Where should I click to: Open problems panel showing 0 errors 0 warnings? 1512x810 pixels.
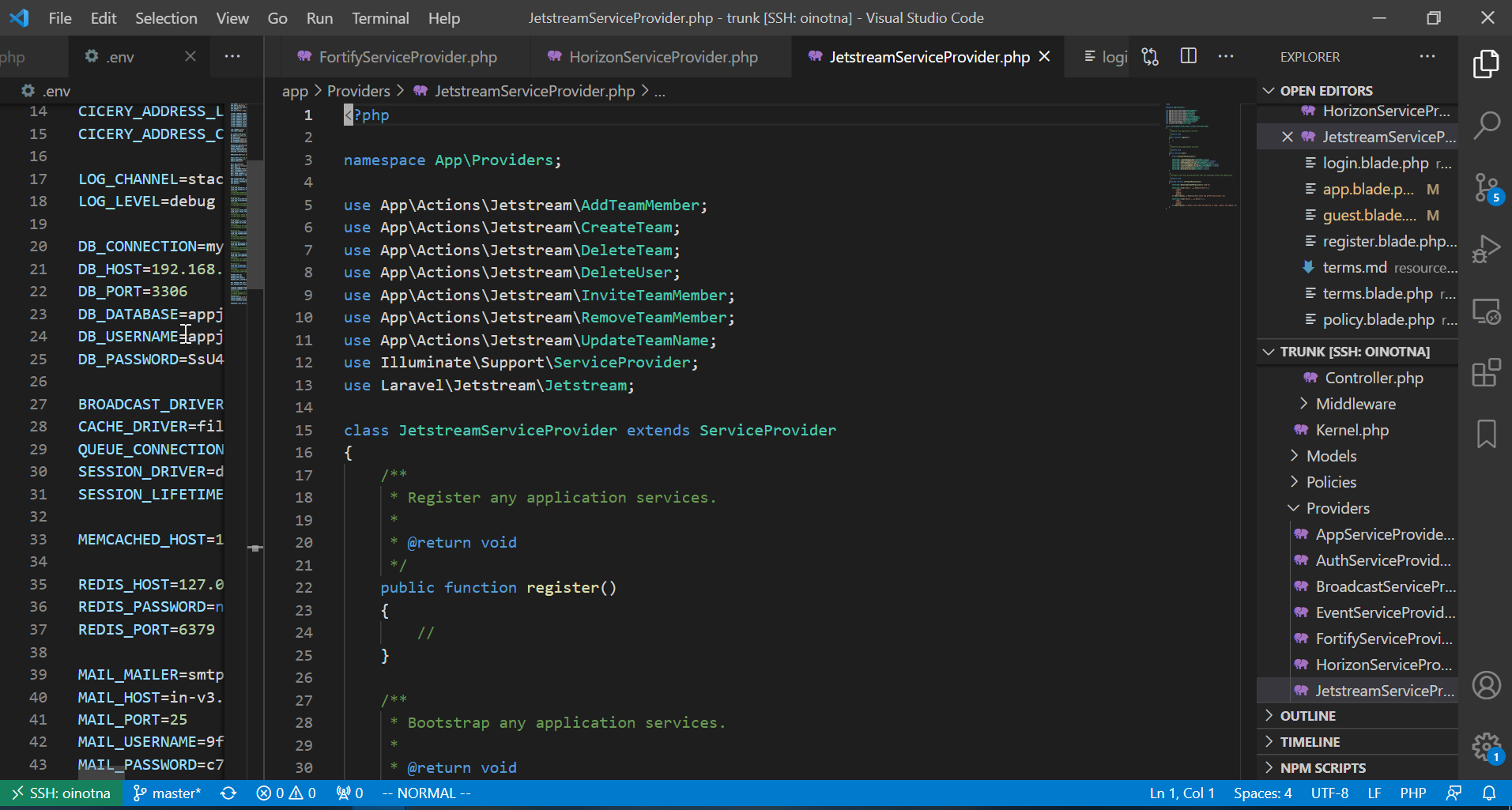coord(286,793)
